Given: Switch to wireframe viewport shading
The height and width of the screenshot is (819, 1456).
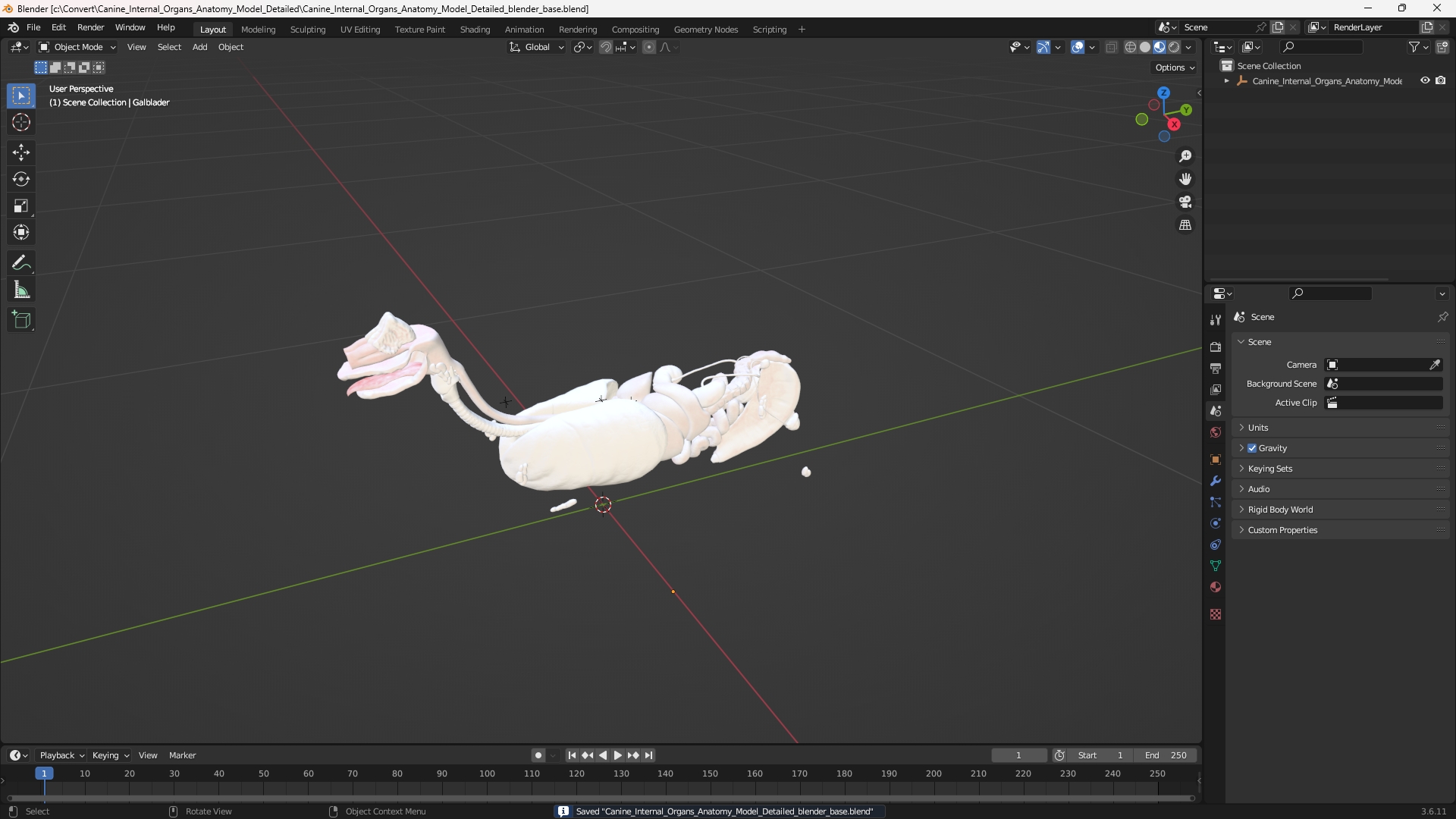Looking at the screenshot, I should (x=1131, y=47).
